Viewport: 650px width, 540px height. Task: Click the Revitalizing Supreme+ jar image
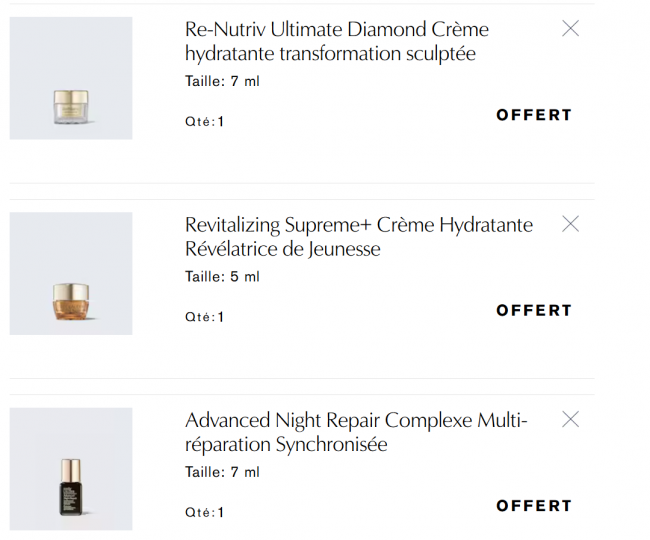pos(71,273)
